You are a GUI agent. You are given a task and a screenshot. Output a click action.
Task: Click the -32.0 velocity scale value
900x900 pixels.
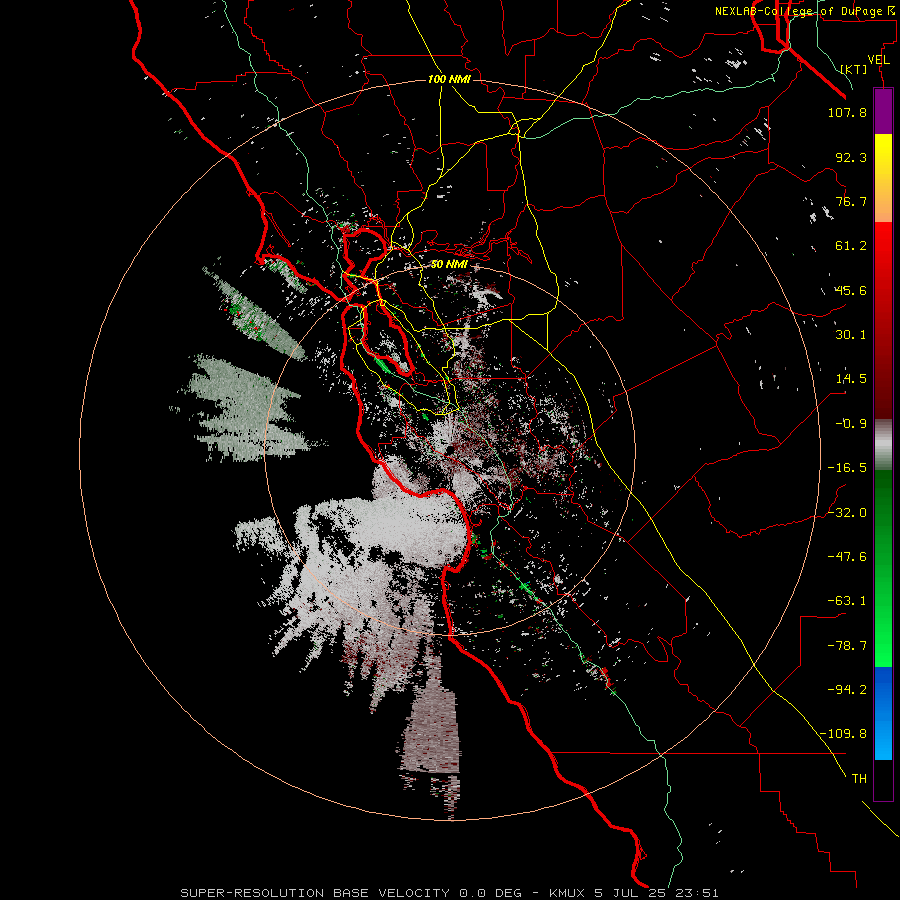coord(847,513)
